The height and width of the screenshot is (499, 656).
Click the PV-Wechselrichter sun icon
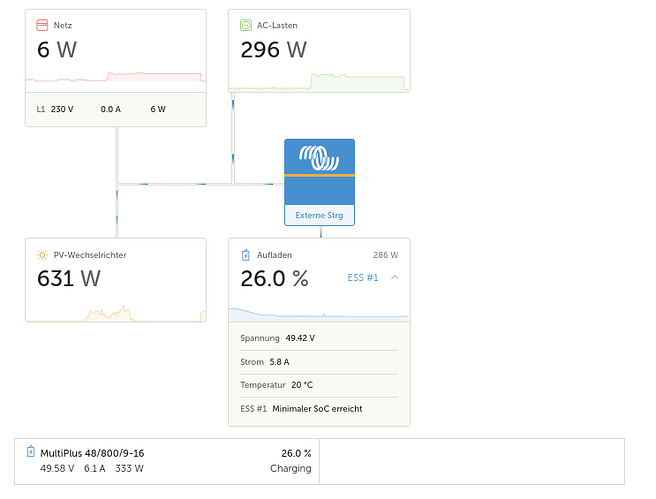42,255
